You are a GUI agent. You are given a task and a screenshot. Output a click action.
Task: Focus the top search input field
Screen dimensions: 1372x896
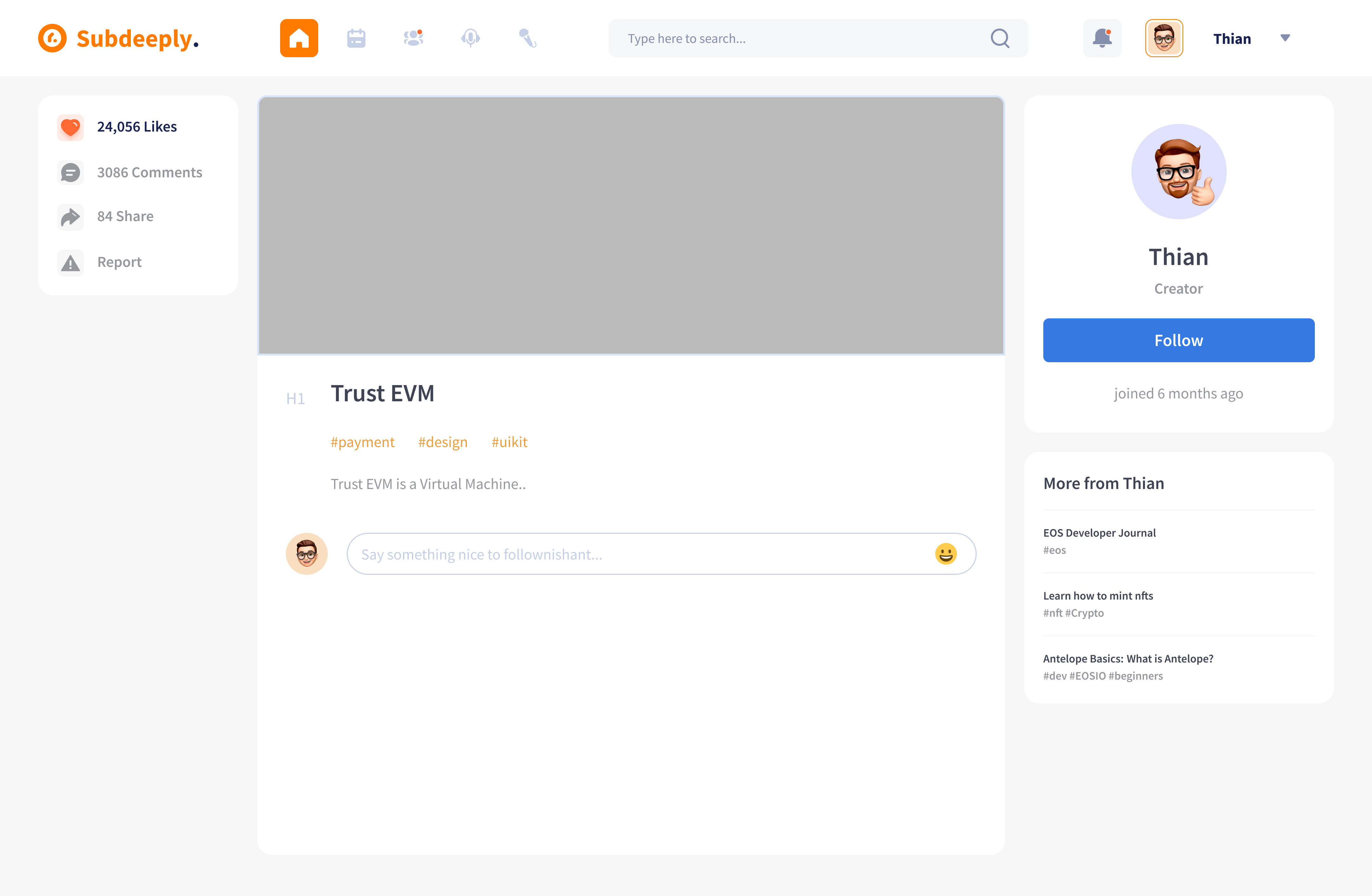point(796,38)
